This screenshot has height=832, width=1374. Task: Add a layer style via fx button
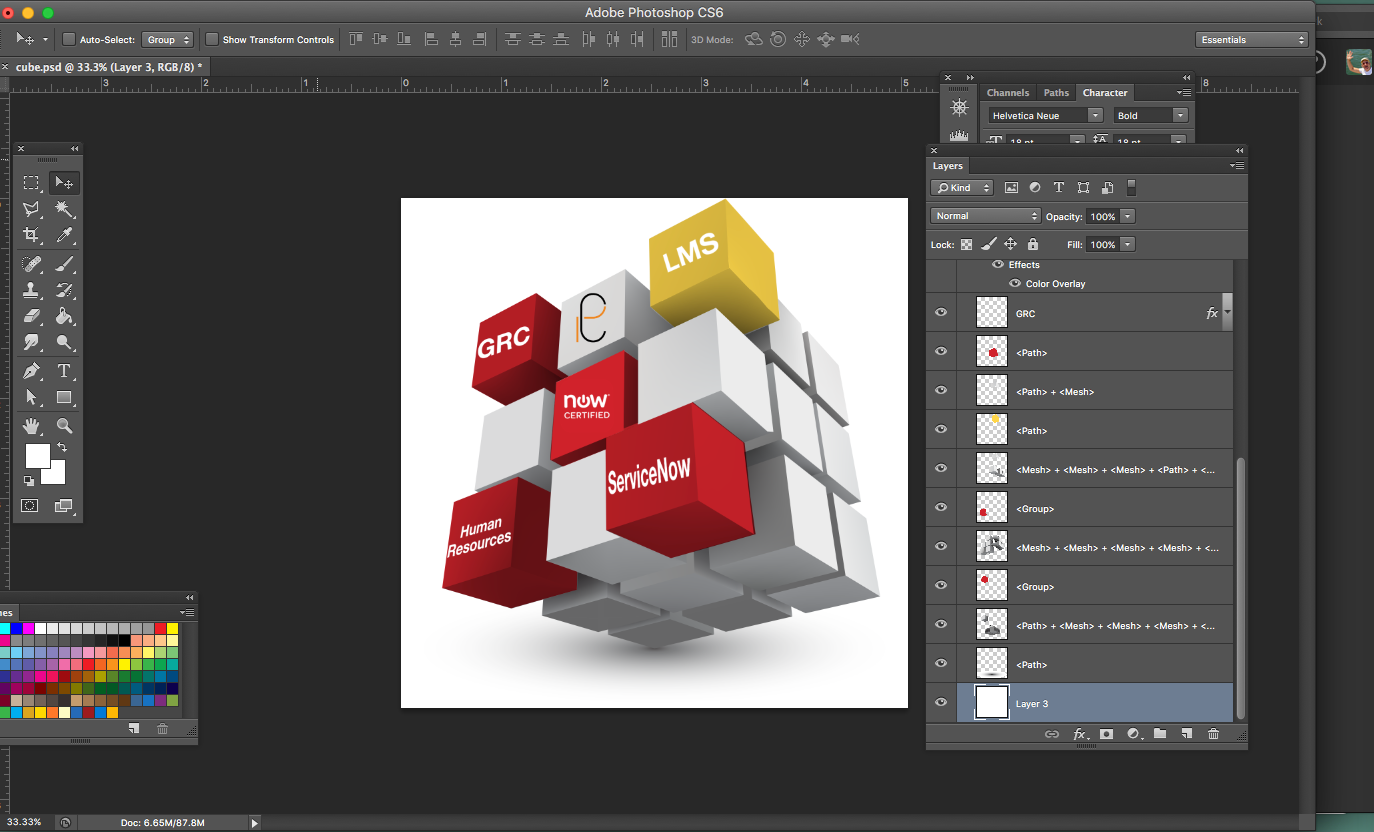(1081, 734)
